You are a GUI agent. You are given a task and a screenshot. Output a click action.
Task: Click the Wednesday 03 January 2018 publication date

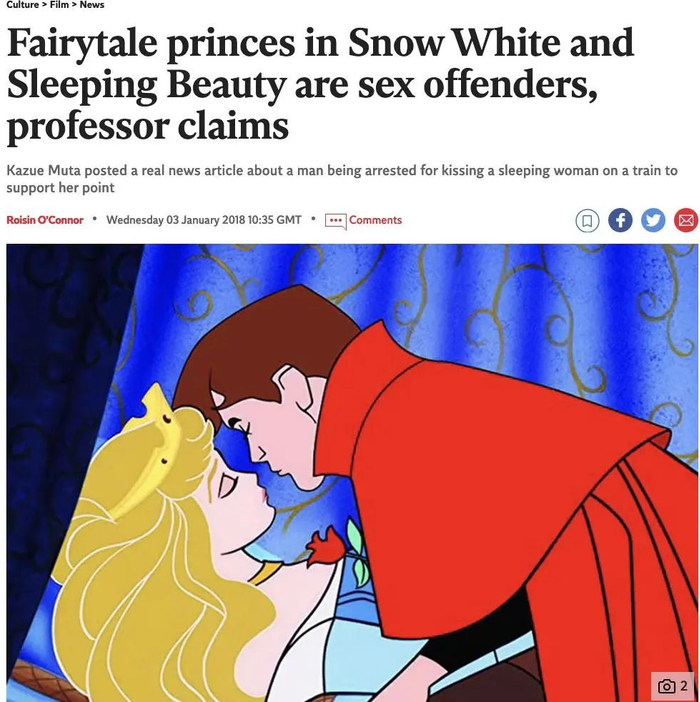[x=204, y=220]
